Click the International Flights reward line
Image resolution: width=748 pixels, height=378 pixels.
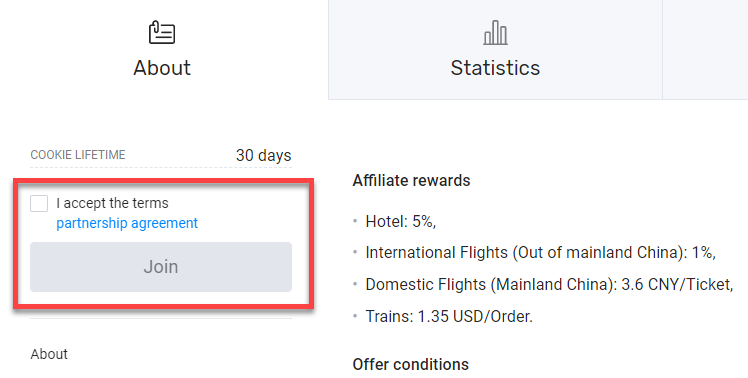(540, 252)
